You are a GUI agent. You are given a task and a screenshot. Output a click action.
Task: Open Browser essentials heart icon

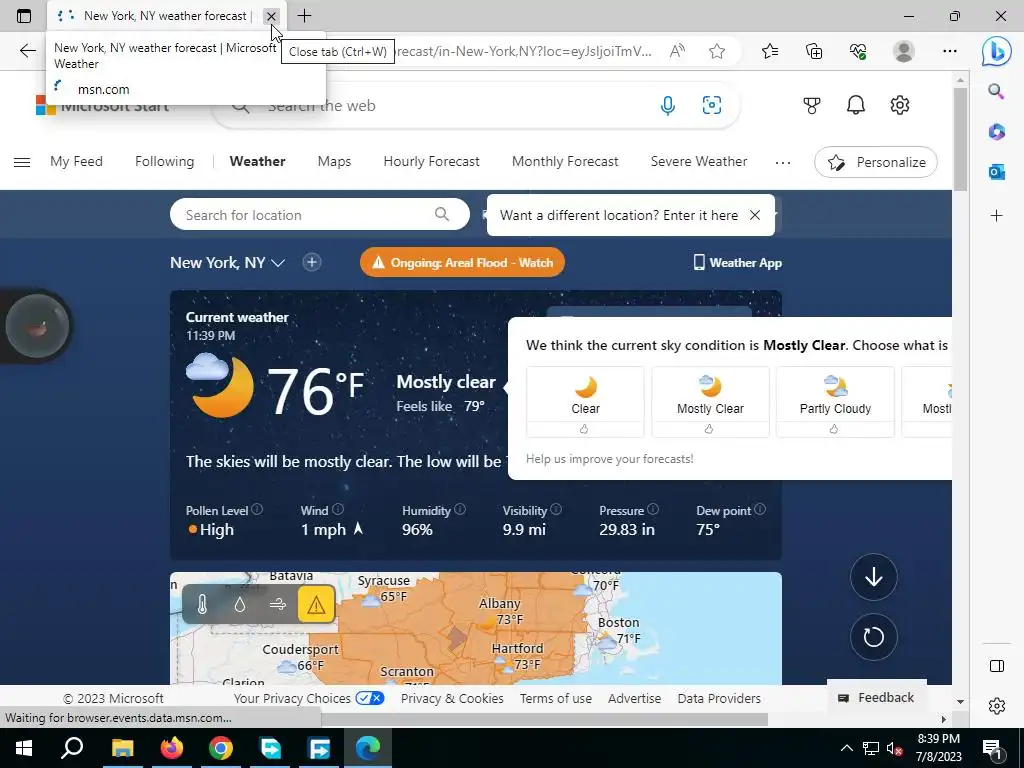click(x=858, y=51)
